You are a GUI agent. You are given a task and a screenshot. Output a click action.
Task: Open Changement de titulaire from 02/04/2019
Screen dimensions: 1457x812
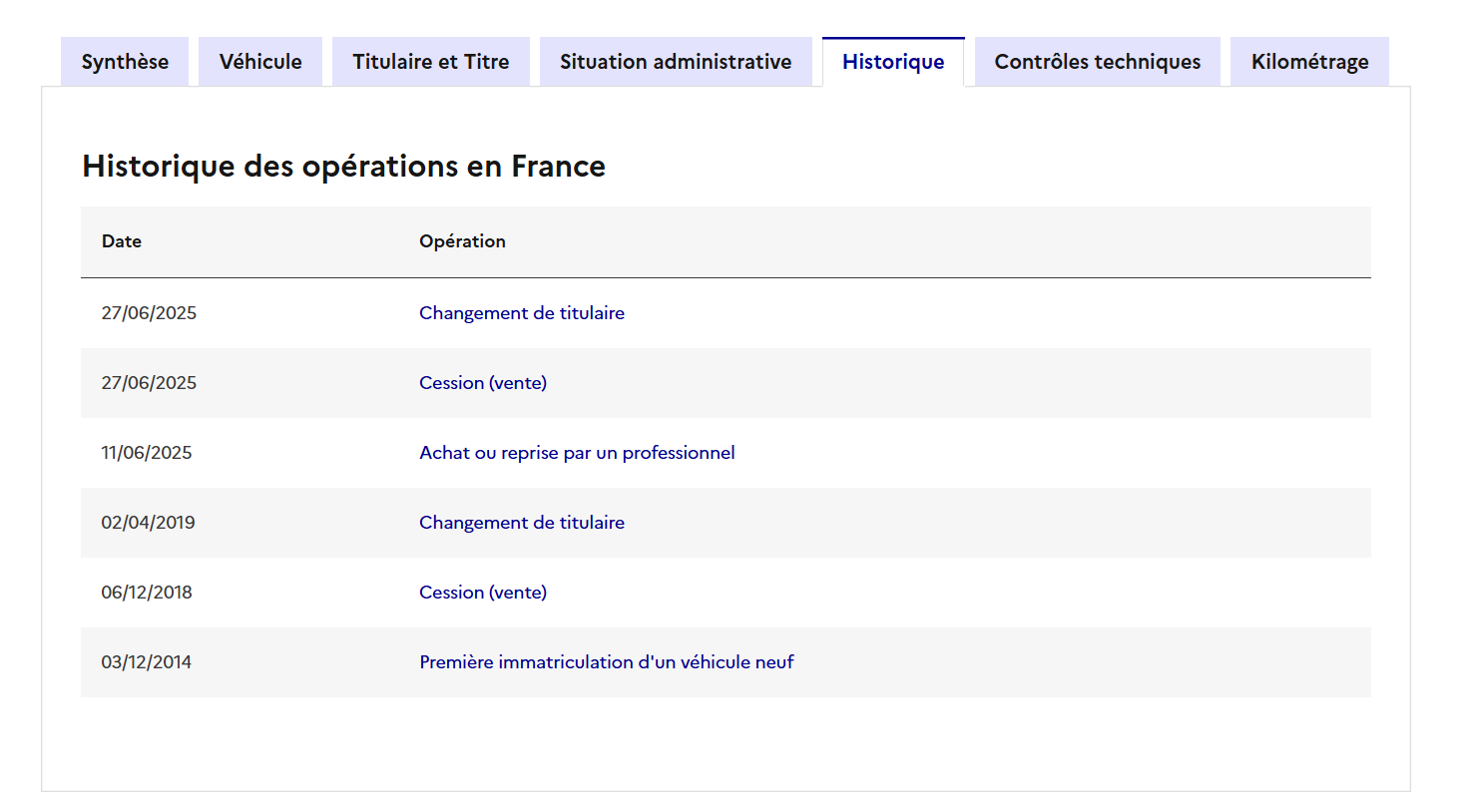click(x=522, y=523)
